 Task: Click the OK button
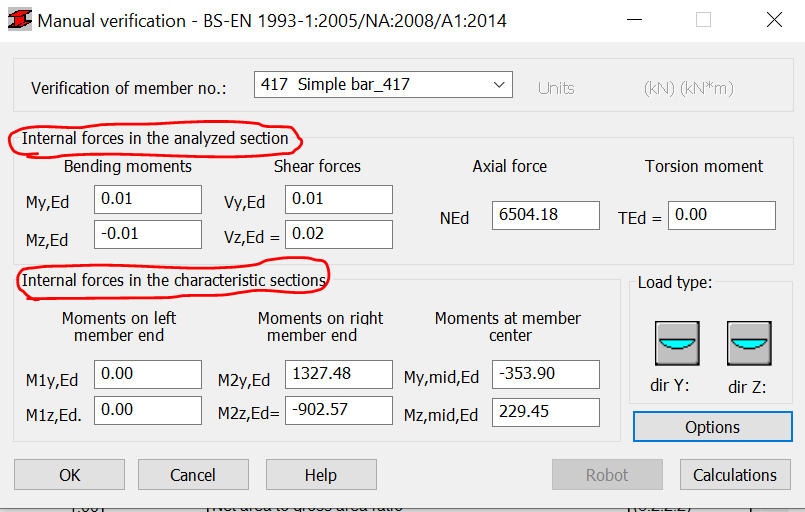tap(69, 475)
